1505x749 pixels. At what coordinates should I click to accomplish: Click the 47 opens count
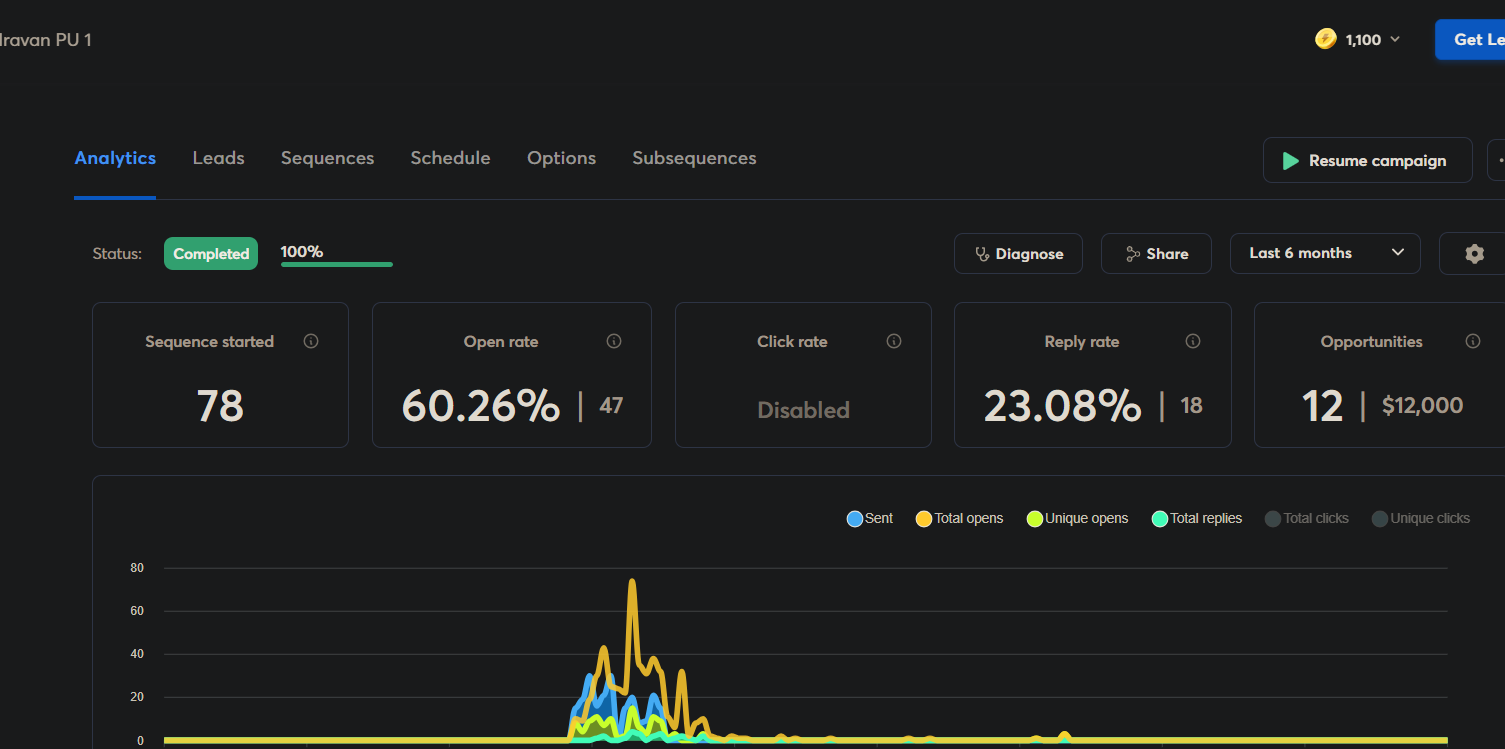[611, 405]
